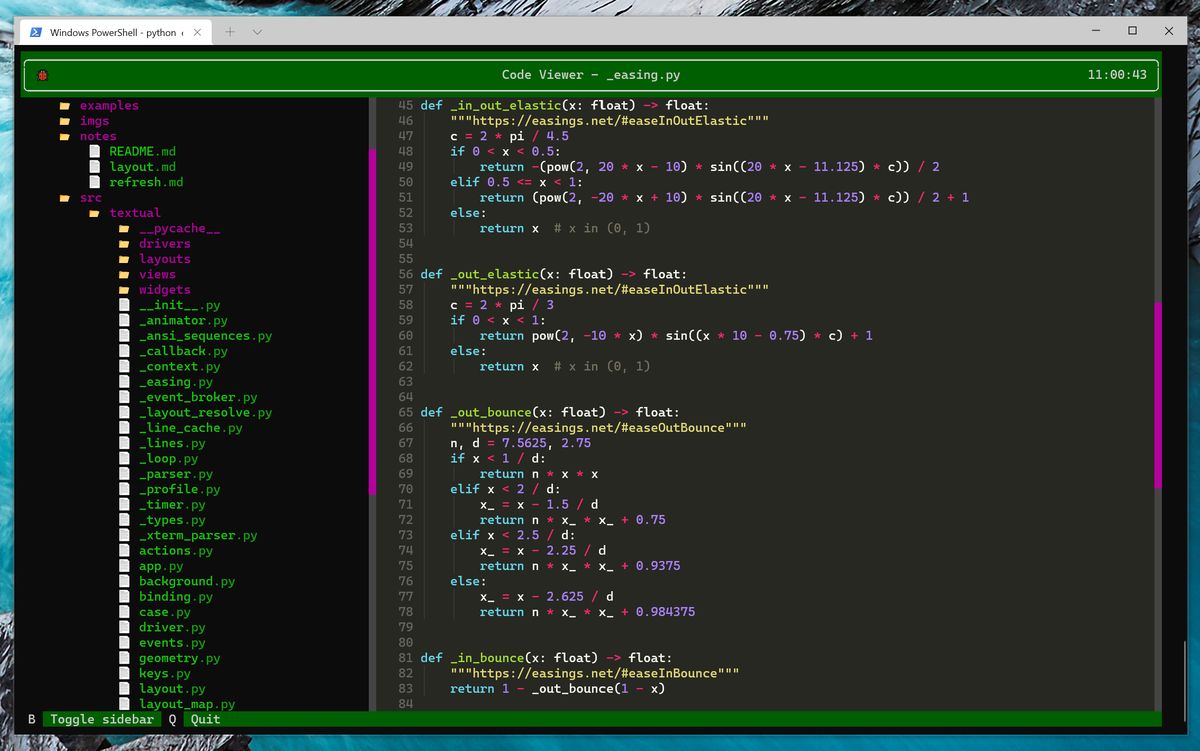
Task: Open _profile.py file
Action: coord(179,489)
